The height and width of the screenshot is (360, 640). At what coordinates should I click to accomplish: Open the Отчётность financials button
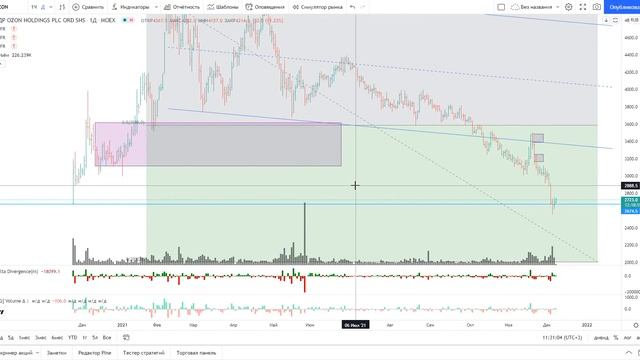182,7
